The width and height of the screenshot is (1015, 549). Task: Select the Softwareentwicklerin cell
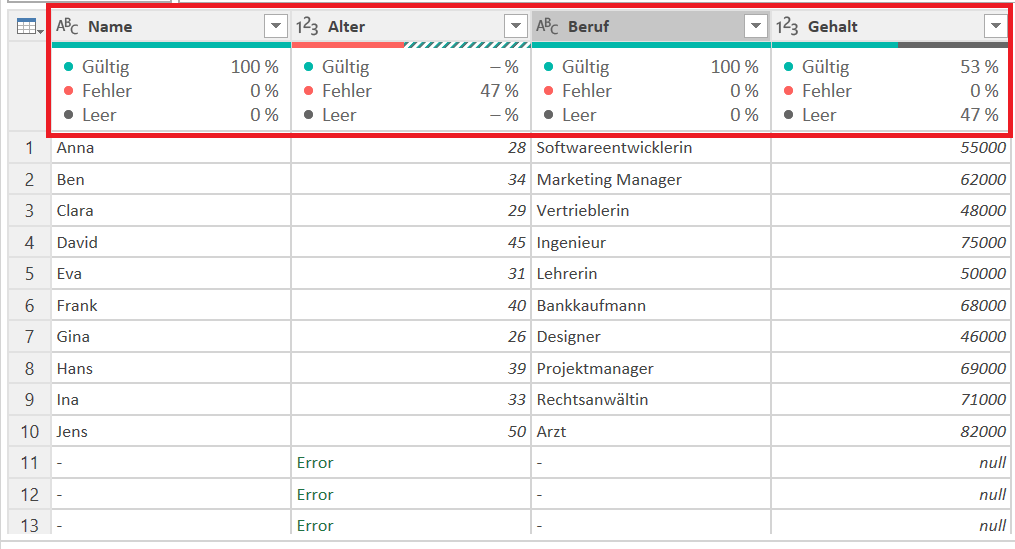pos(651,148)
